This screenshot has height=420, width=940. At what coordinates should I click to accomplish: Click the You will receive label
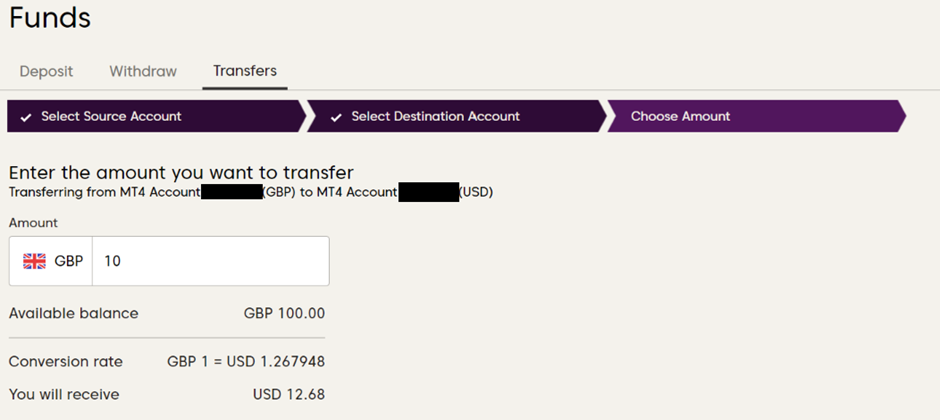pos(64,394)
